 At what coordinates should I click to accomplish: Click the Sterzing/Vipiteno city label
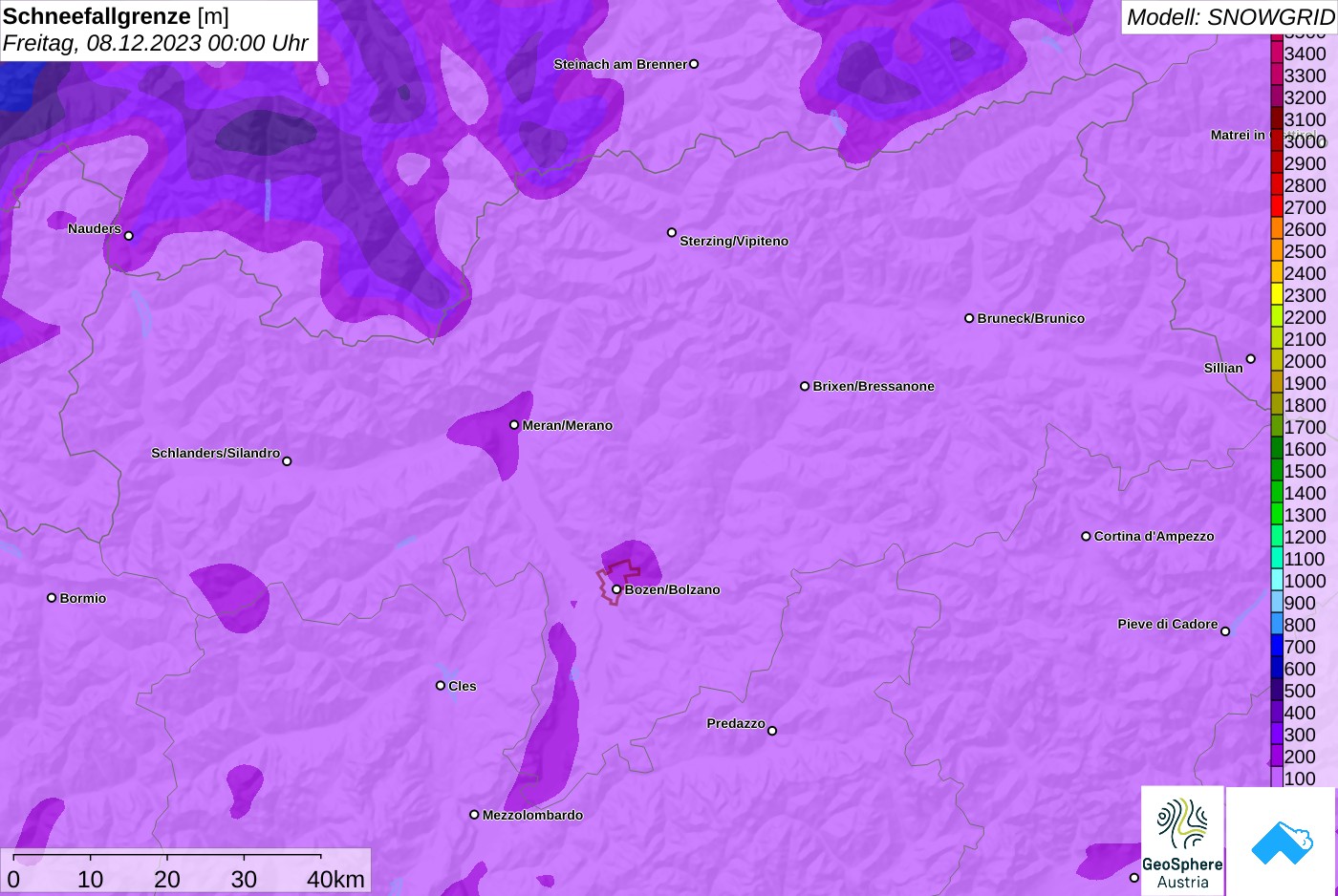point(734,241)
